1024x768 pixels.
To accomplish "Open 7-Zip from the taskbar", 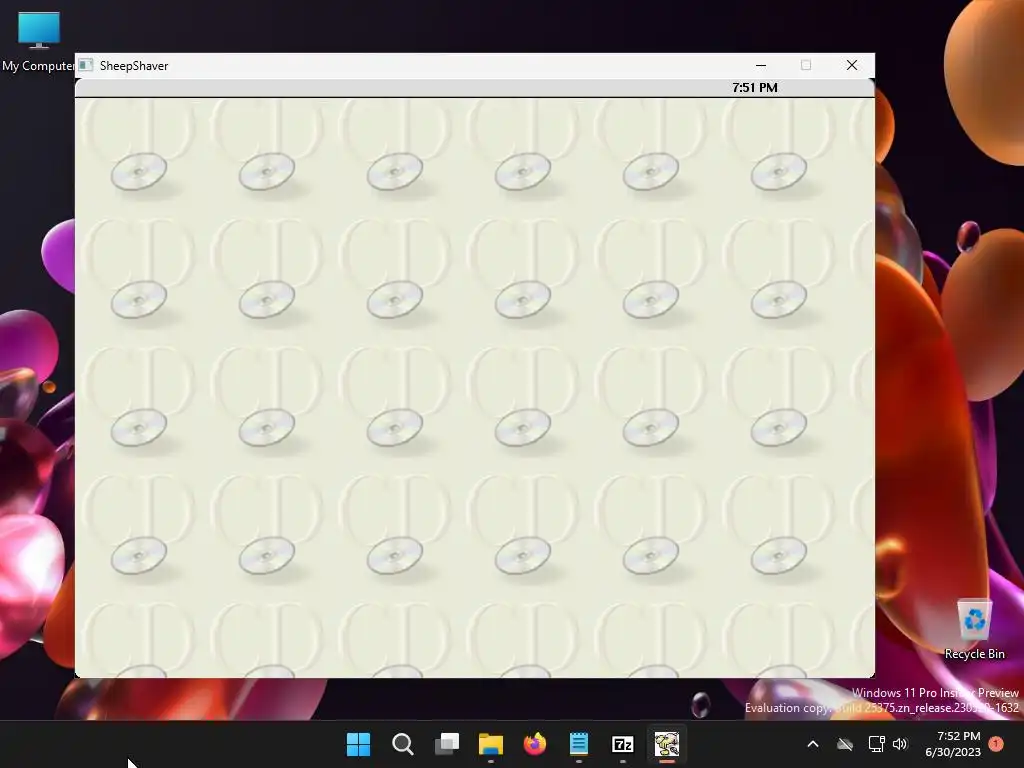I will click(x=622, y=744).
